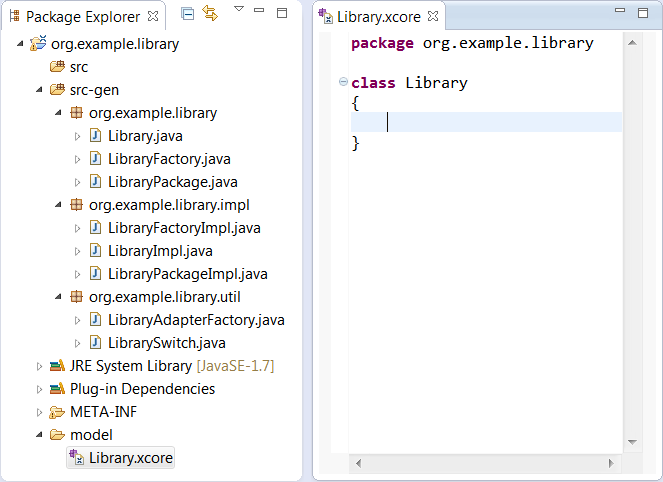Collapse the org.example.library.util package
The width and height of the screenshot is (663, 482).
tap(58, 297)
